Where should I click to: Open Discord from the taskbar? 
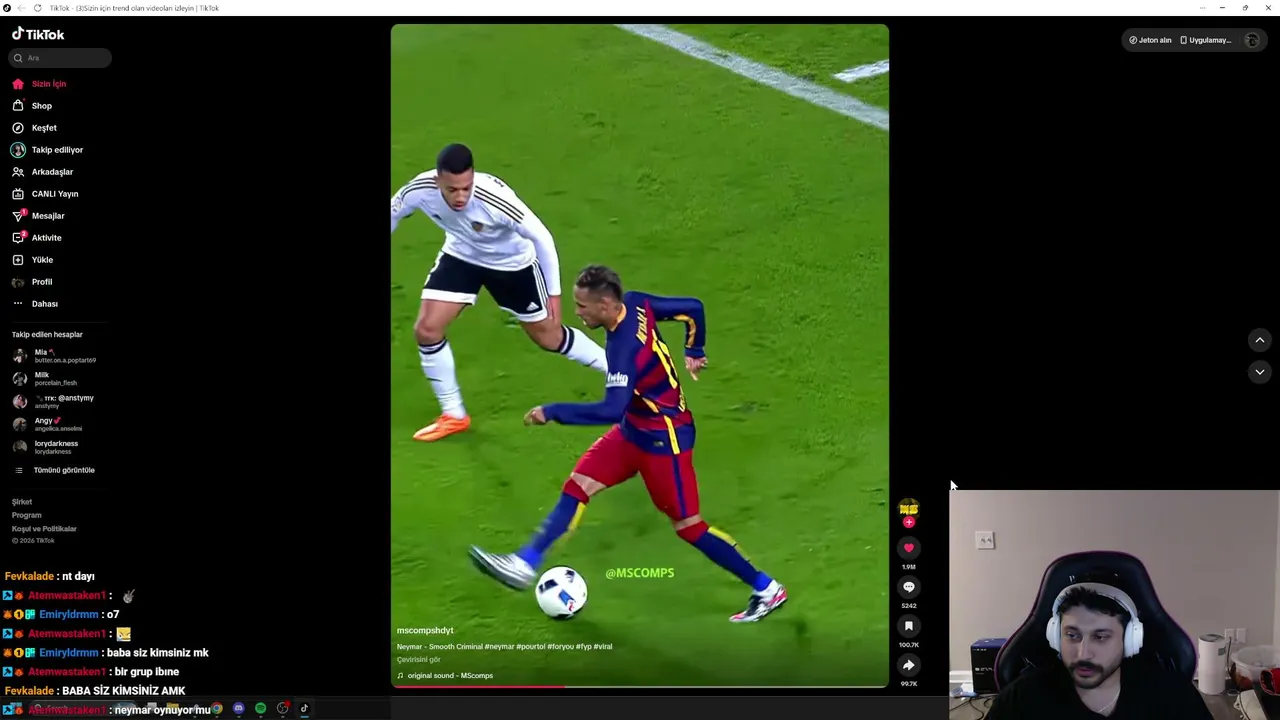(x=239, y=709)
